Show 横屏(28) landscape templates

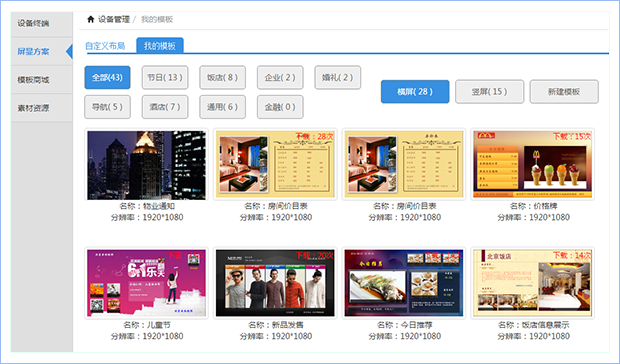[415, 92]
